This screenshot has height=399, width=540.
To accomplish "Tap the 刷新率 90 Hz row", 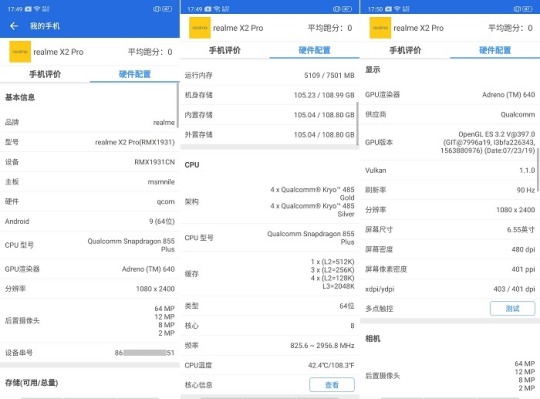I will (450, 190).
